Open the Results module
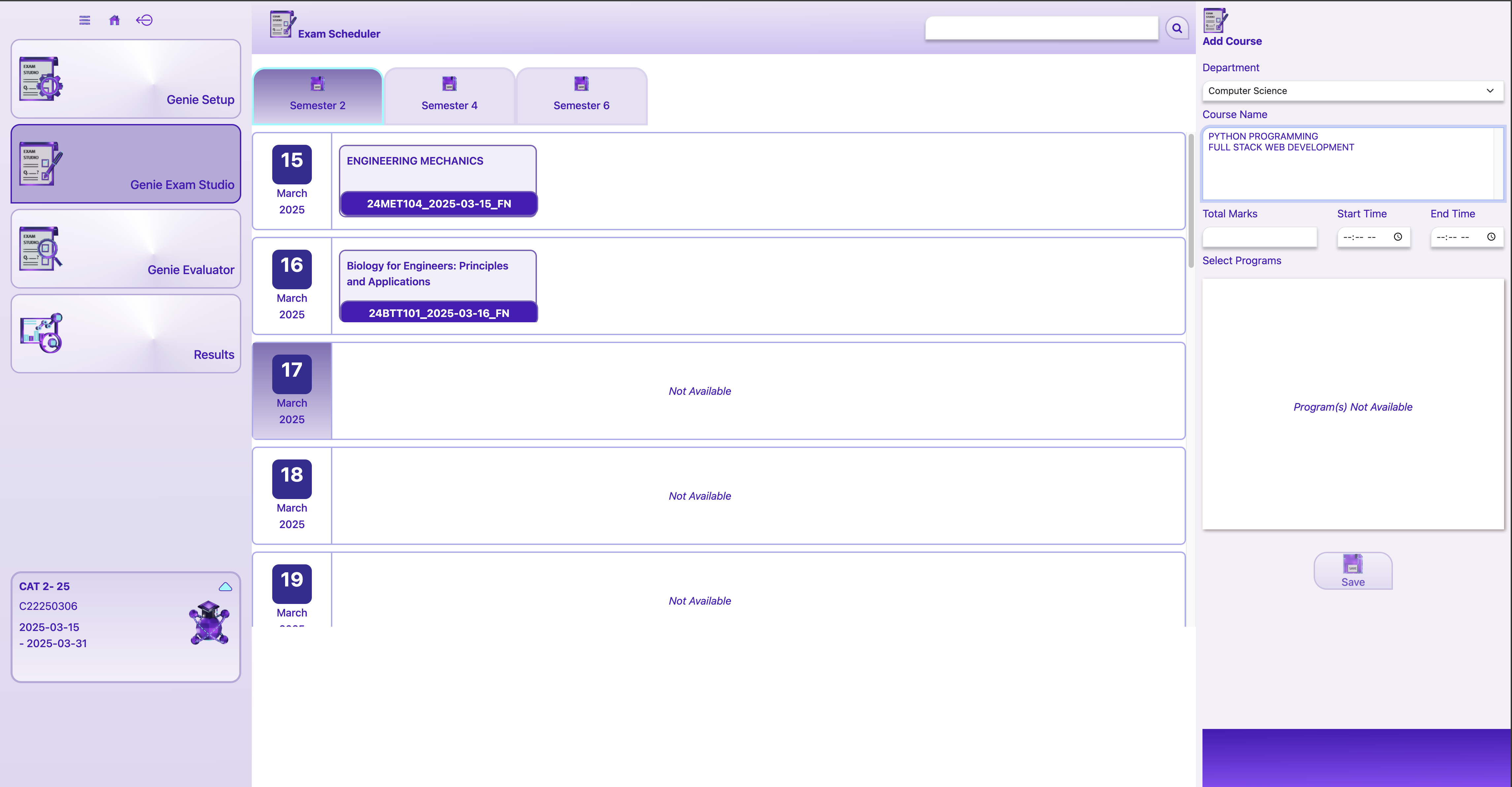This screenshot has height=787, width=1512. [x=126, y=334]
